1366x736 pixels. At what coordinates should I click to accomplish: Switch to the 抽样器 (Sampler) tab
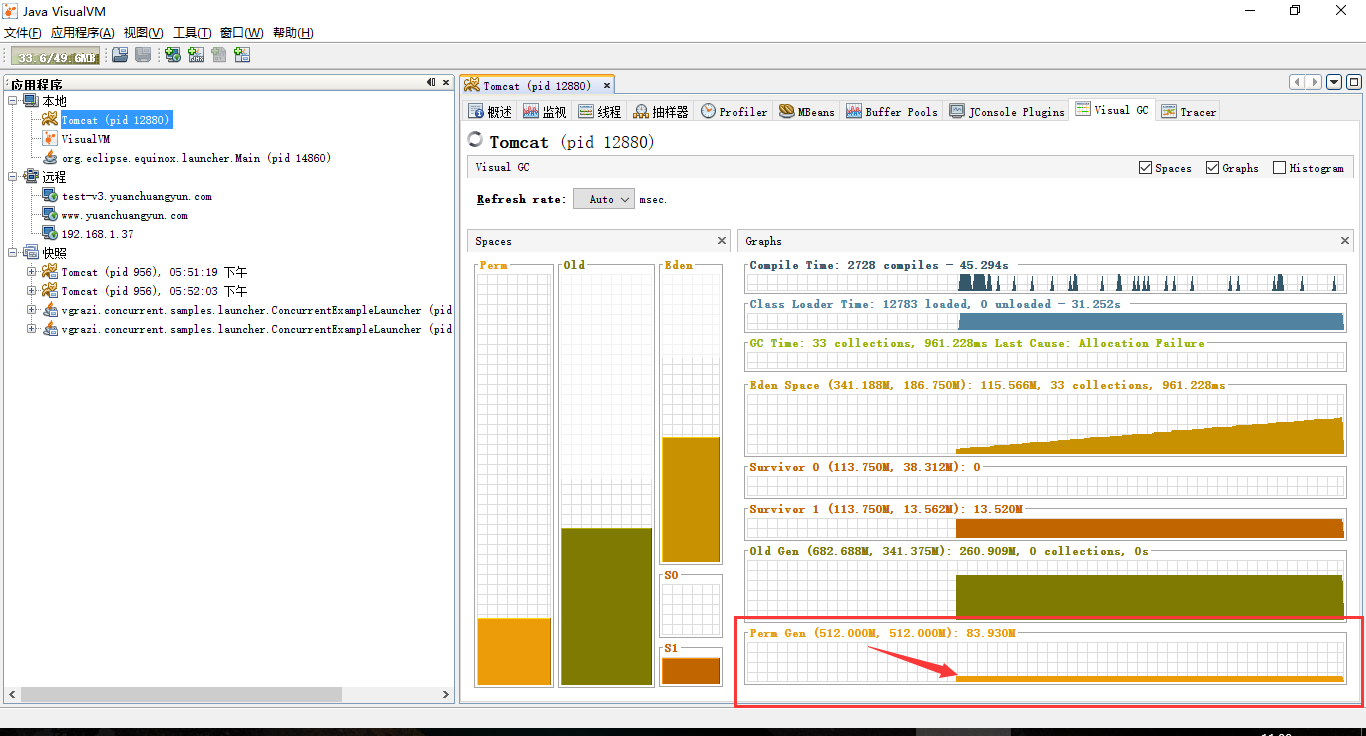(661, 112)
